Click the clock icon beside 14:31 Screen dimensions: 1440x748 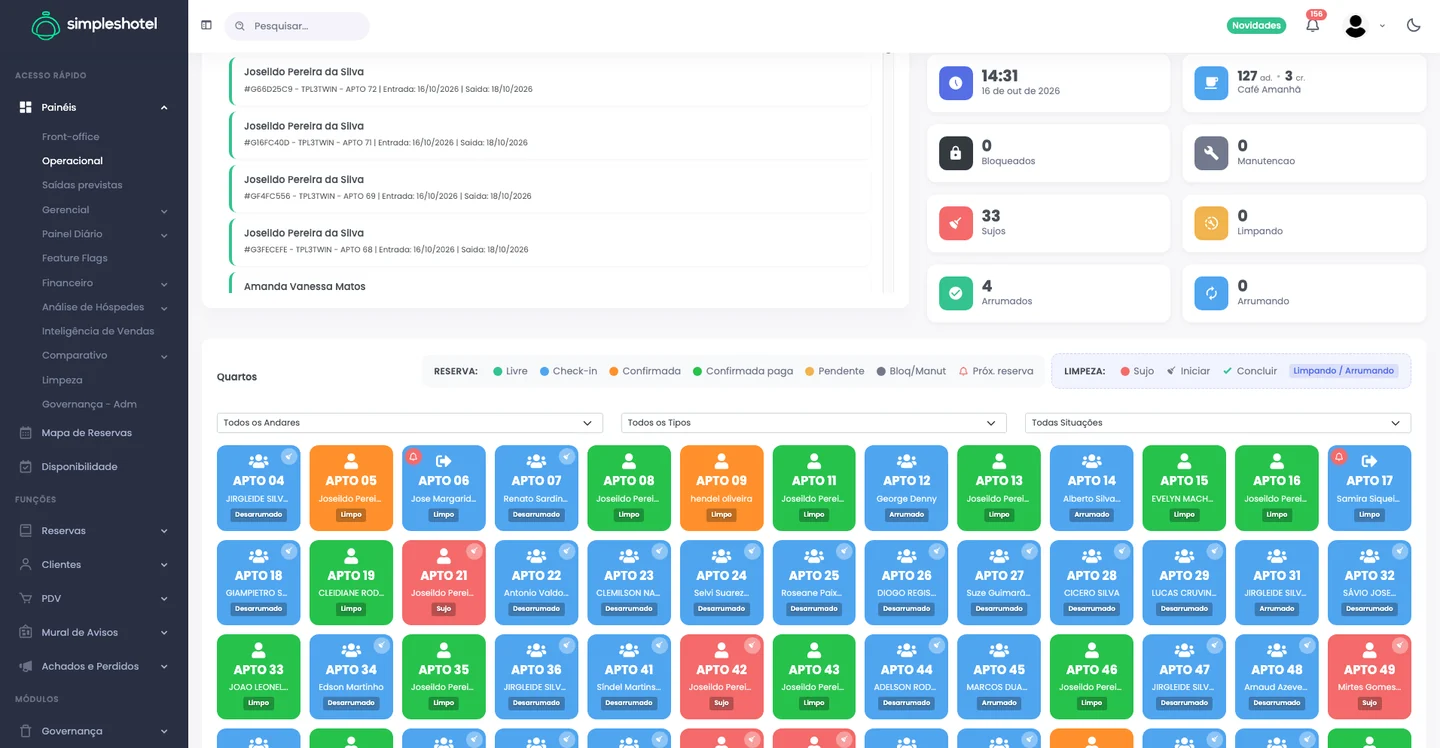click(956, 82)
